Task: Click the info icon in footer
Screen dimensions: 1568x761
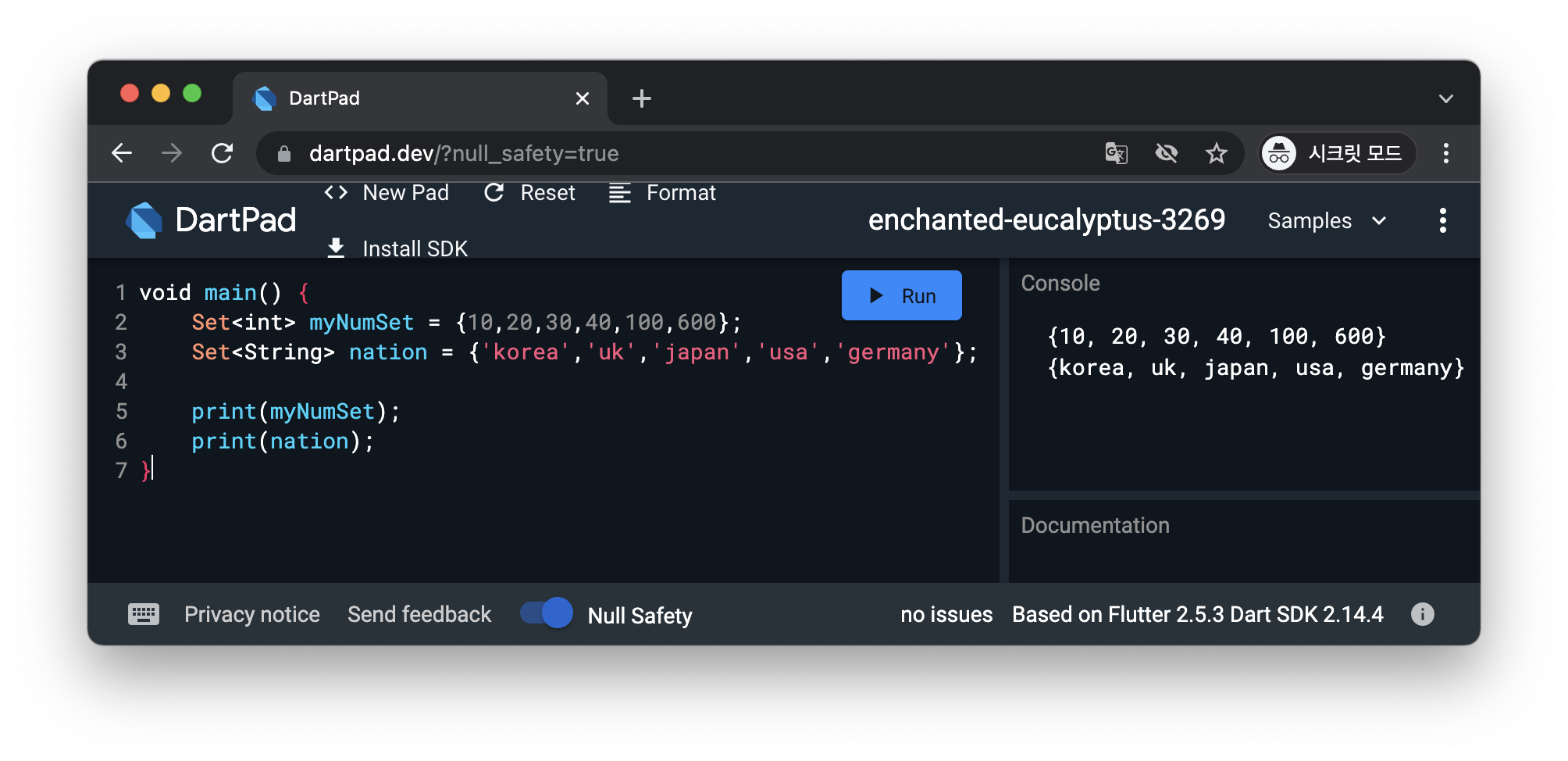Action: pos(1423,614)
